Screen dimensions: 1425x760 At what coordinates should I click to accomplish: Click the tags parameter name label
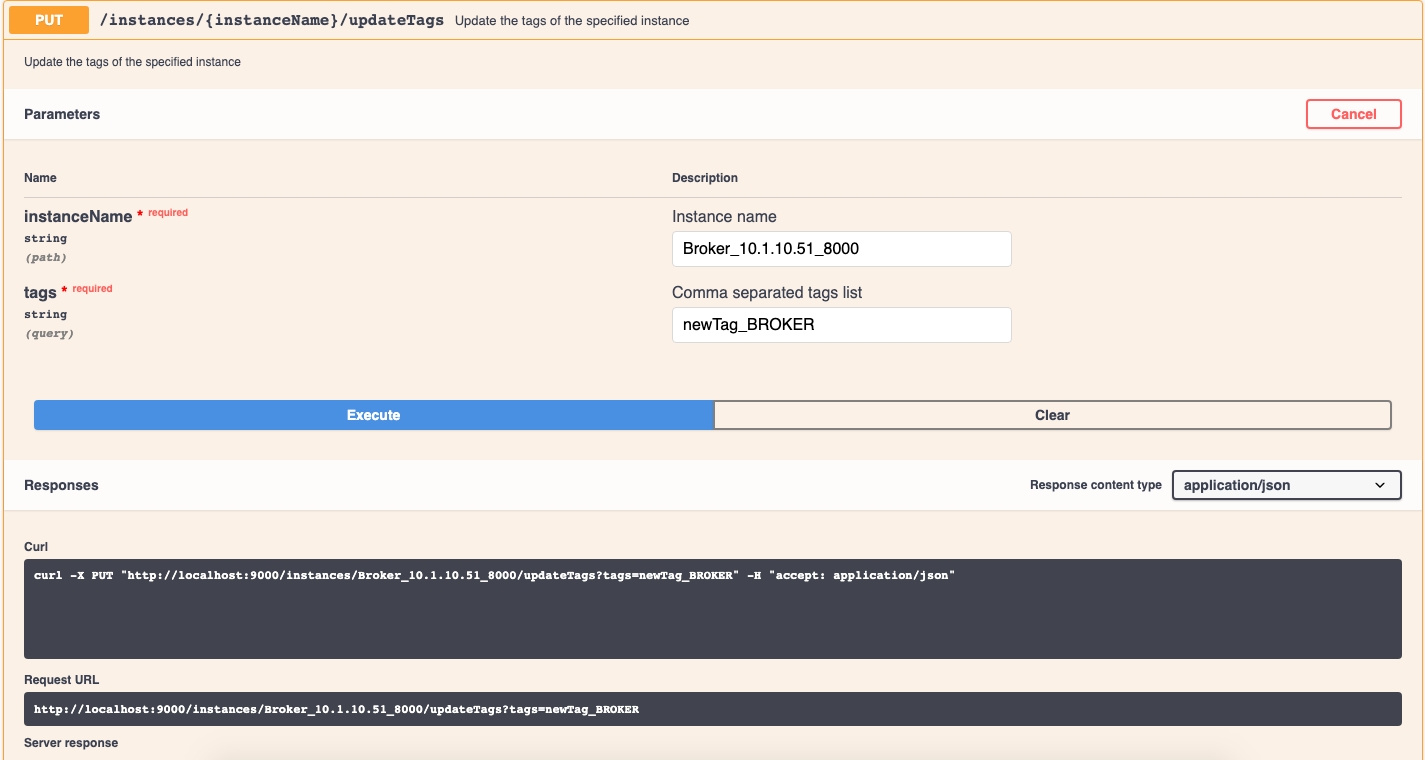(40, 293)
